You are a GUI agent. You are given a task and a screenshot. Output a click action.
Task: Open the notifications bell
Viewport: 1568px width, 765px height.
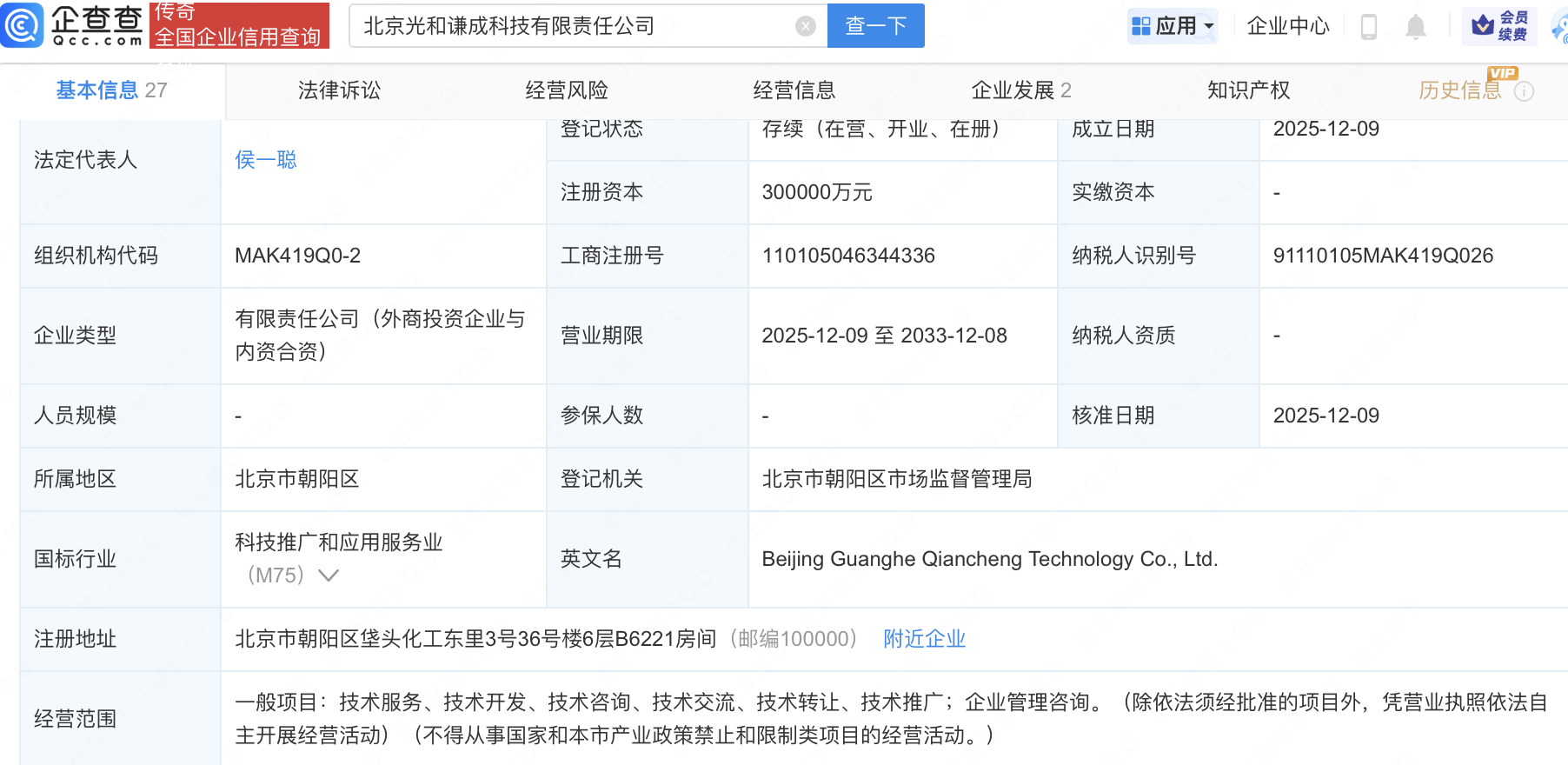pyautogui.click(x=1416, y=27)
